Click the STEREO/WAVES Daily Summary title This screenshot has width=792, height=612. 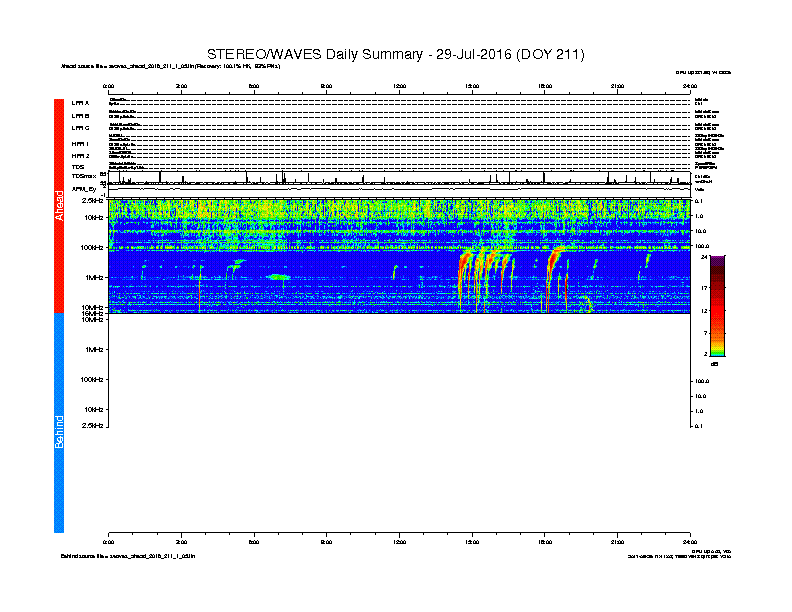pyautogui.click(x=395, y=54)
